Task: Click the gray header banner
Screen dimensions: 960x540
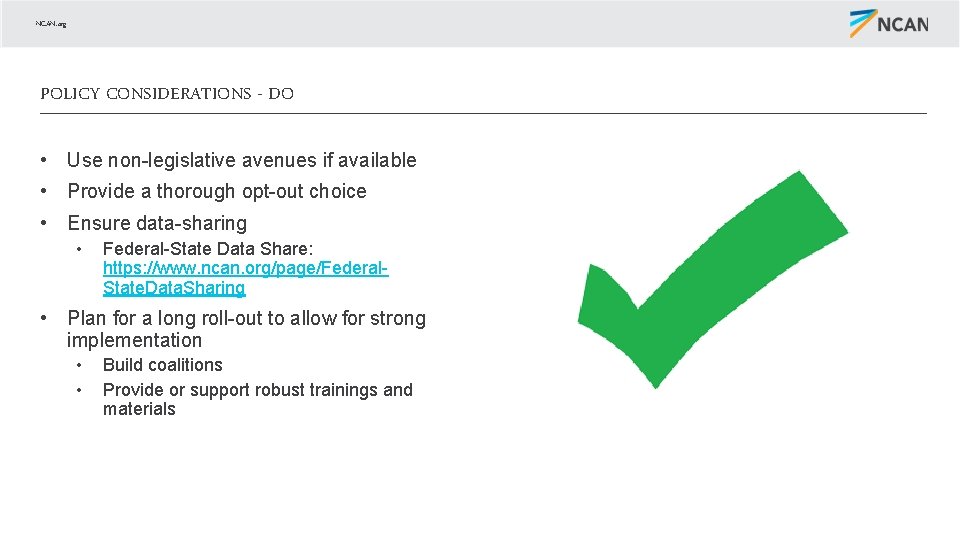Action: point(480,23)
